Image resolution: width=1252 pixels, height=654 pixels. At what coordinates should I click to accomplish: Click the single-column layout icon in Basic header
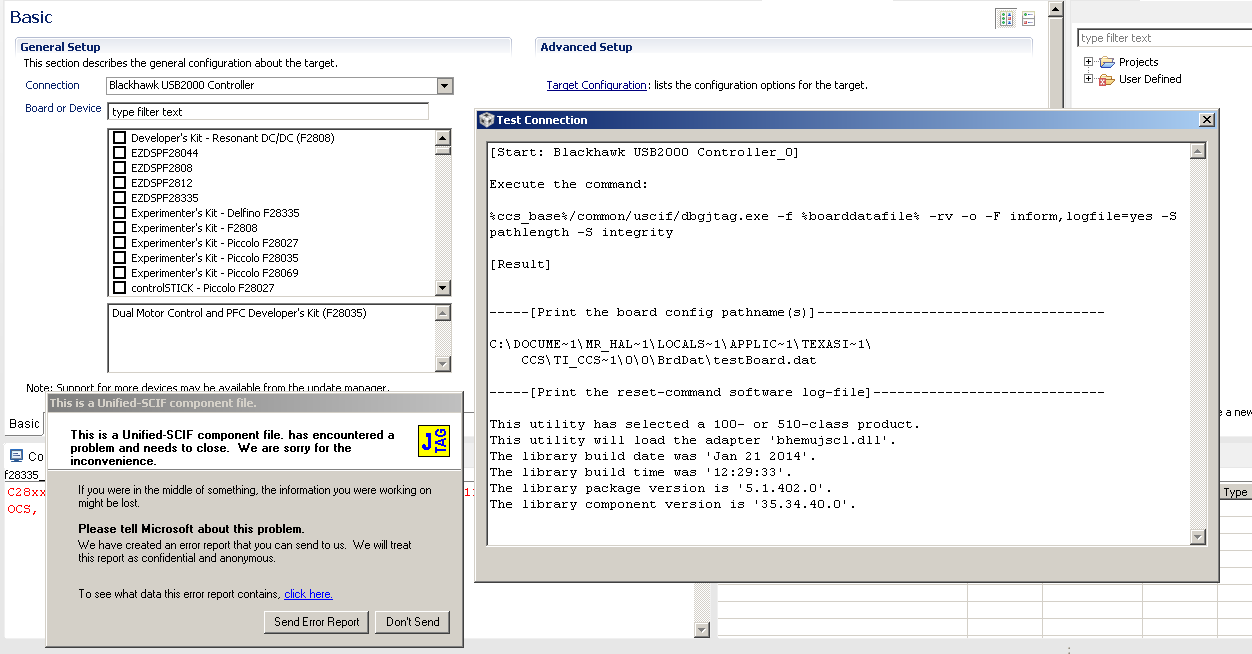pyautogui.click(x=1028, y=18)
